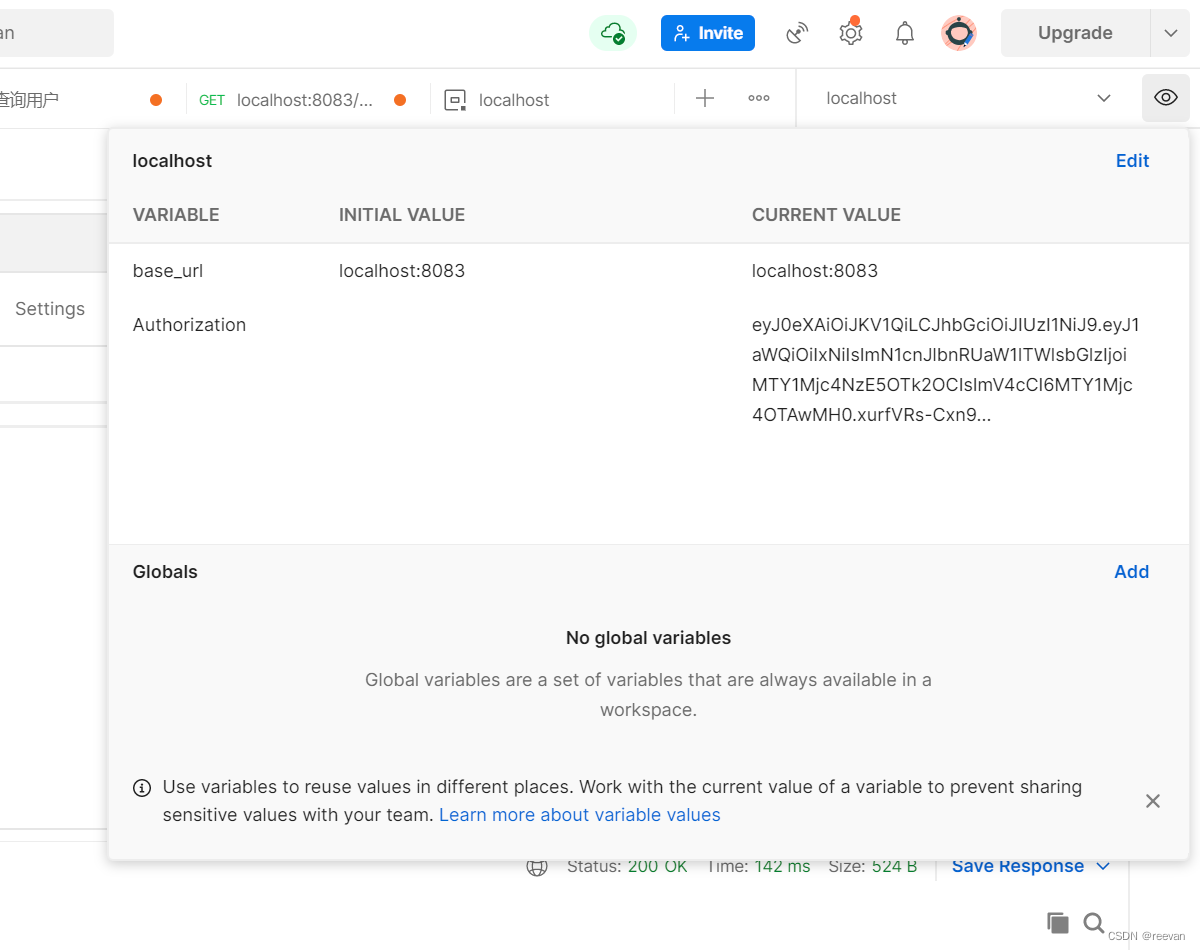The width and height of the screenshot is (1200, 950).
Task: Add a new tab with plus icon
Action: coord(705,98)
